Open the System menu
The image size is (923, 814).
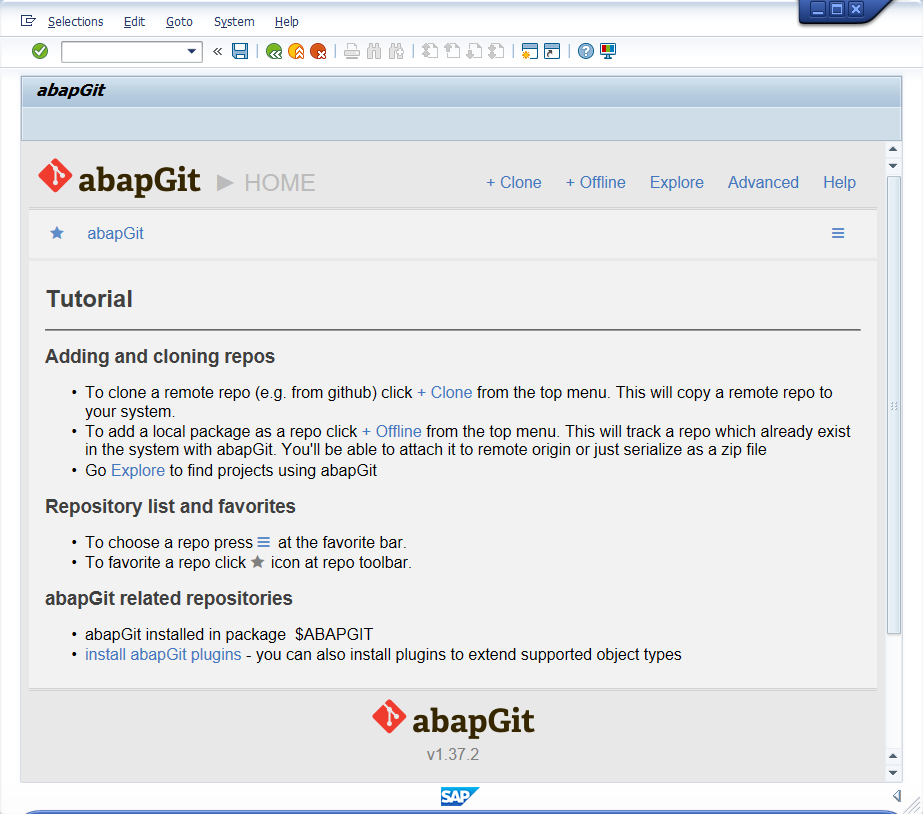234,22
